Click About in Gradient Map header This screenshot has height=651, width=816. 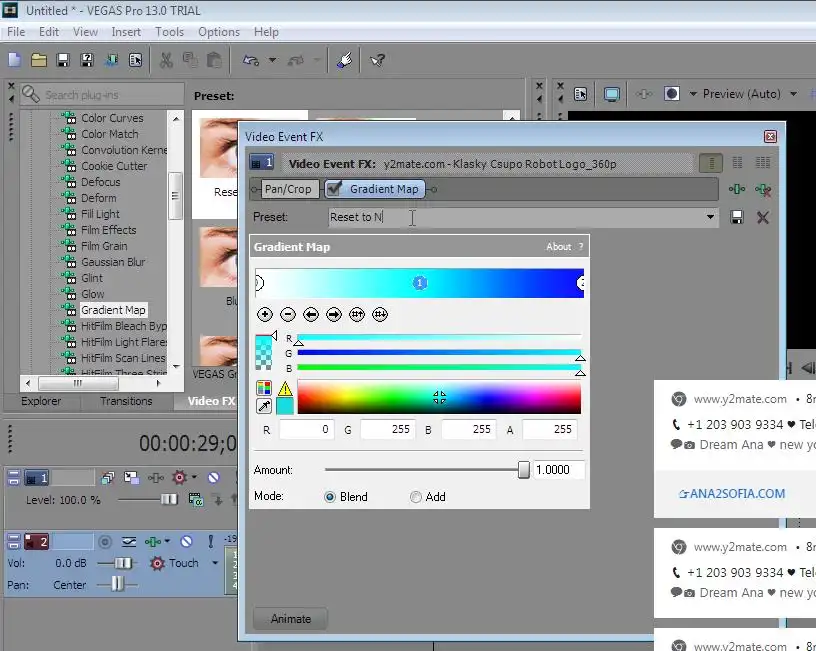point(558,247)
